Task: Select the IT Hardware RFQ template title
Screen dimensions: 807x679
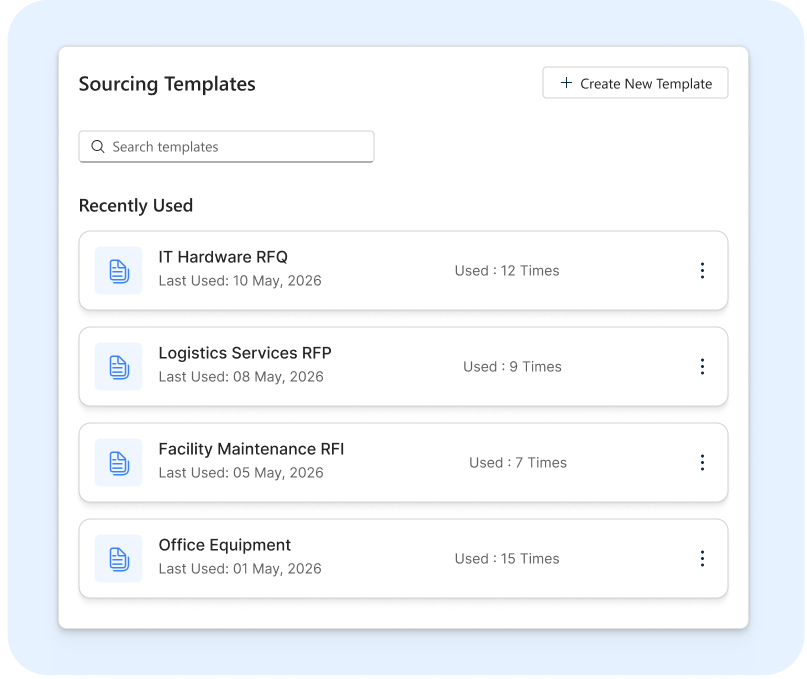Action: 223,257
